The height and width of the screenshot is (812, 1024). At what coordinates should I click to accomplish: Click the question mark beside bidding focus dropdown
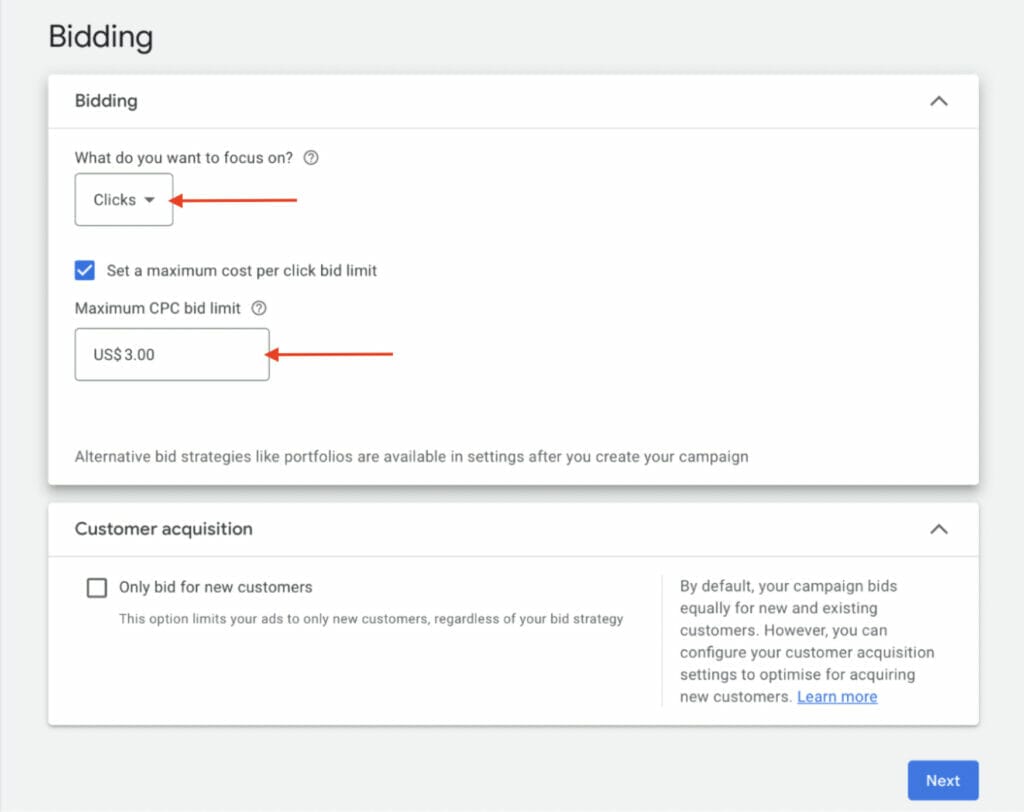click(311, 157)
